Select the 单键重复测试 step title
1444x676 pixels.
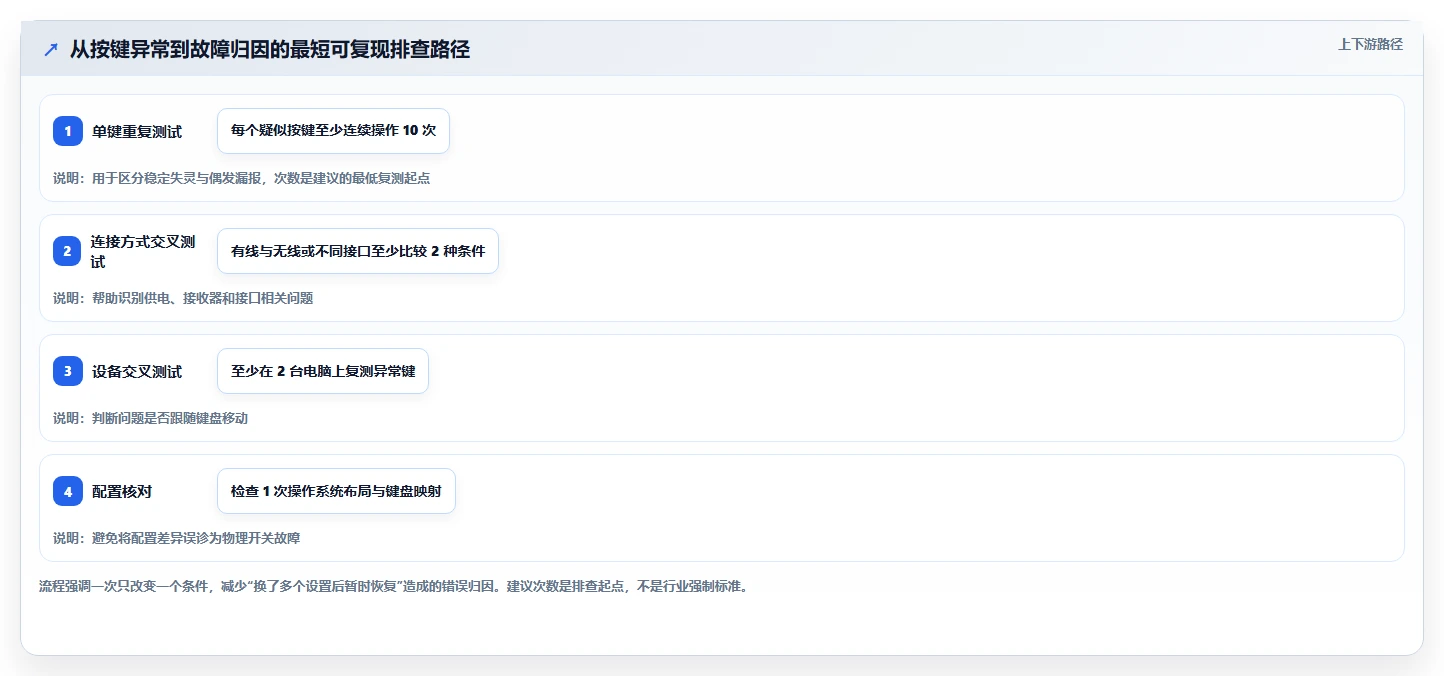coord(137,131)
